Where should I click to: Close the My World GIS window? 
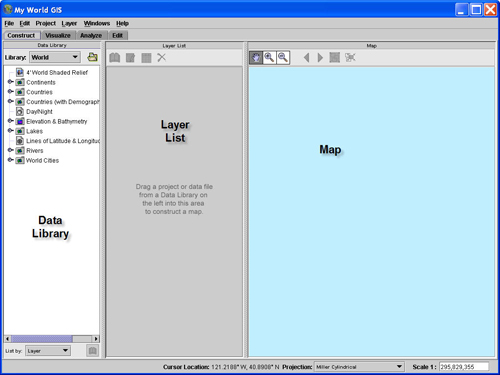tap(490, 10)
